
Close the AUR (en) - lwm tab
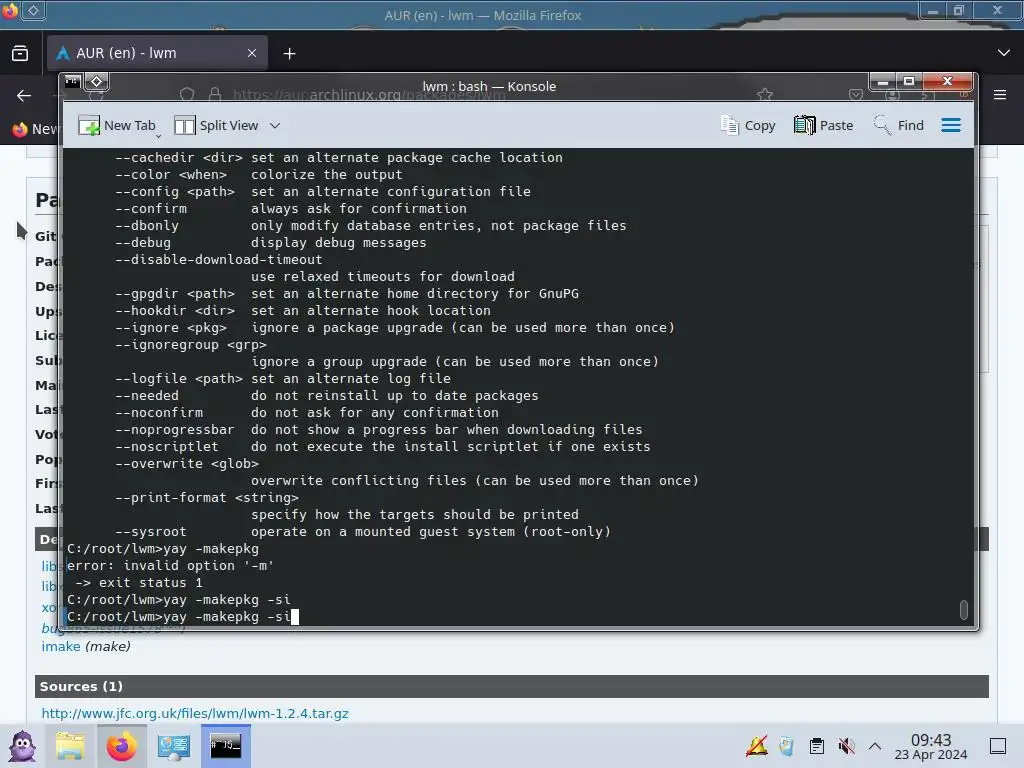[252, 54]
